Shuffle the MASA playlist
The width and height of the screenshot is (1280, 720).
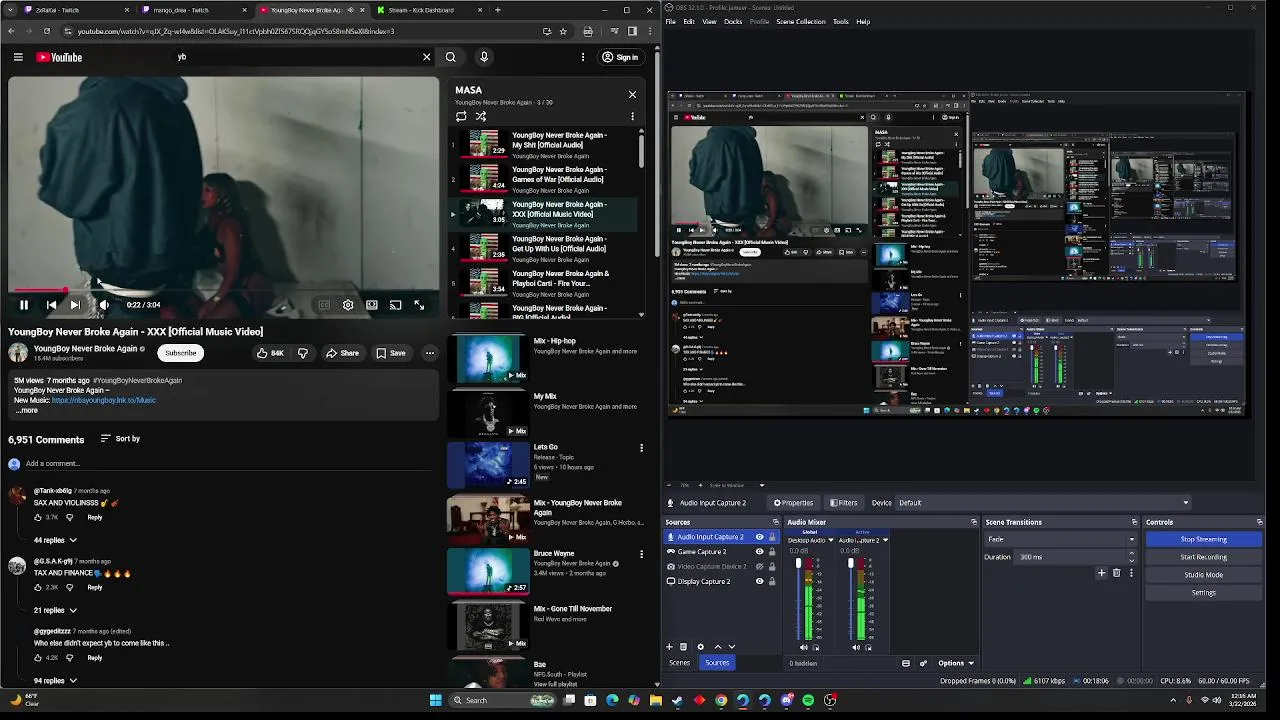481,116
